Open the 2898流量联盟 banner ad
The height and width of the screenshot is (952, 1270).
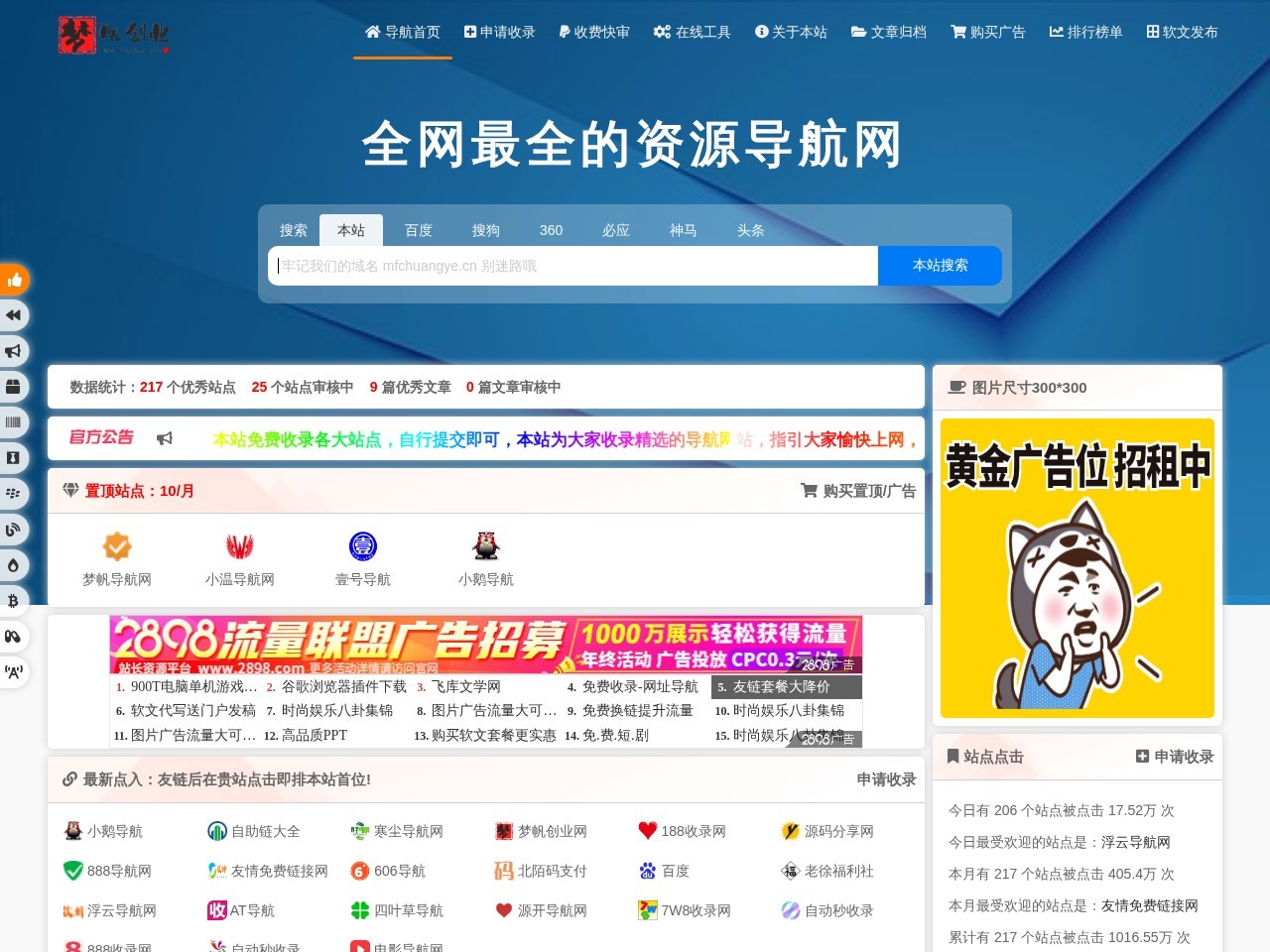pos(486,645)
